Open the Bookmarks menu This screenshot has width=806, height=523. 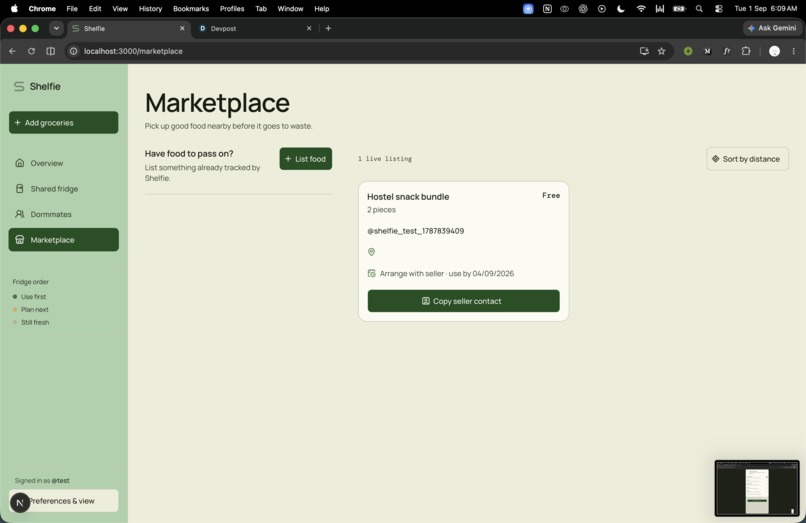point(191,8)
